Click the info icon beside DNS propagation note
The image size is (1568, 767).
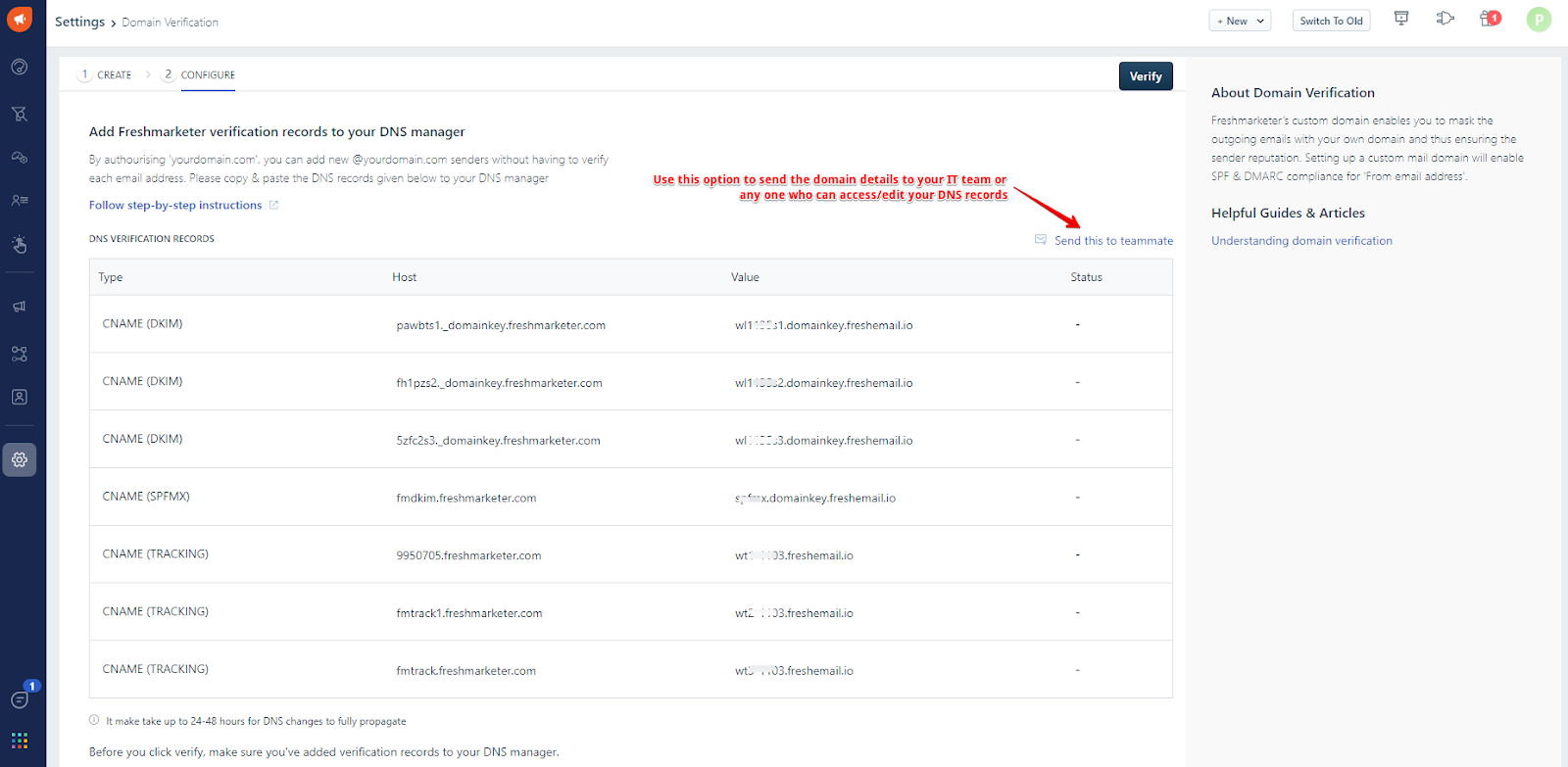(x=94, y=720)
